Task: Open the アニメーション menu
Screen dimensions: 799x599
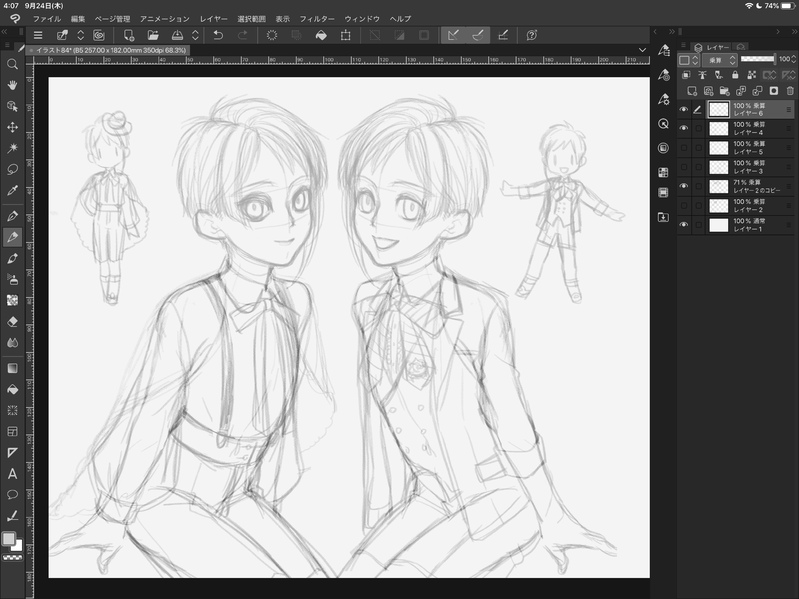Action: coord(165,19)
